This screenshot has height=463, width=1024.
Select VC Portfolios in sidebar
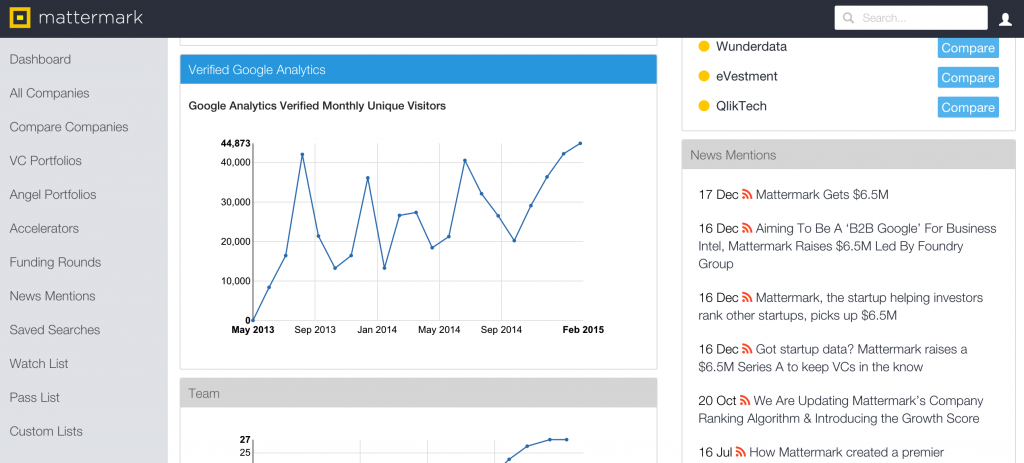click(46, 161)
